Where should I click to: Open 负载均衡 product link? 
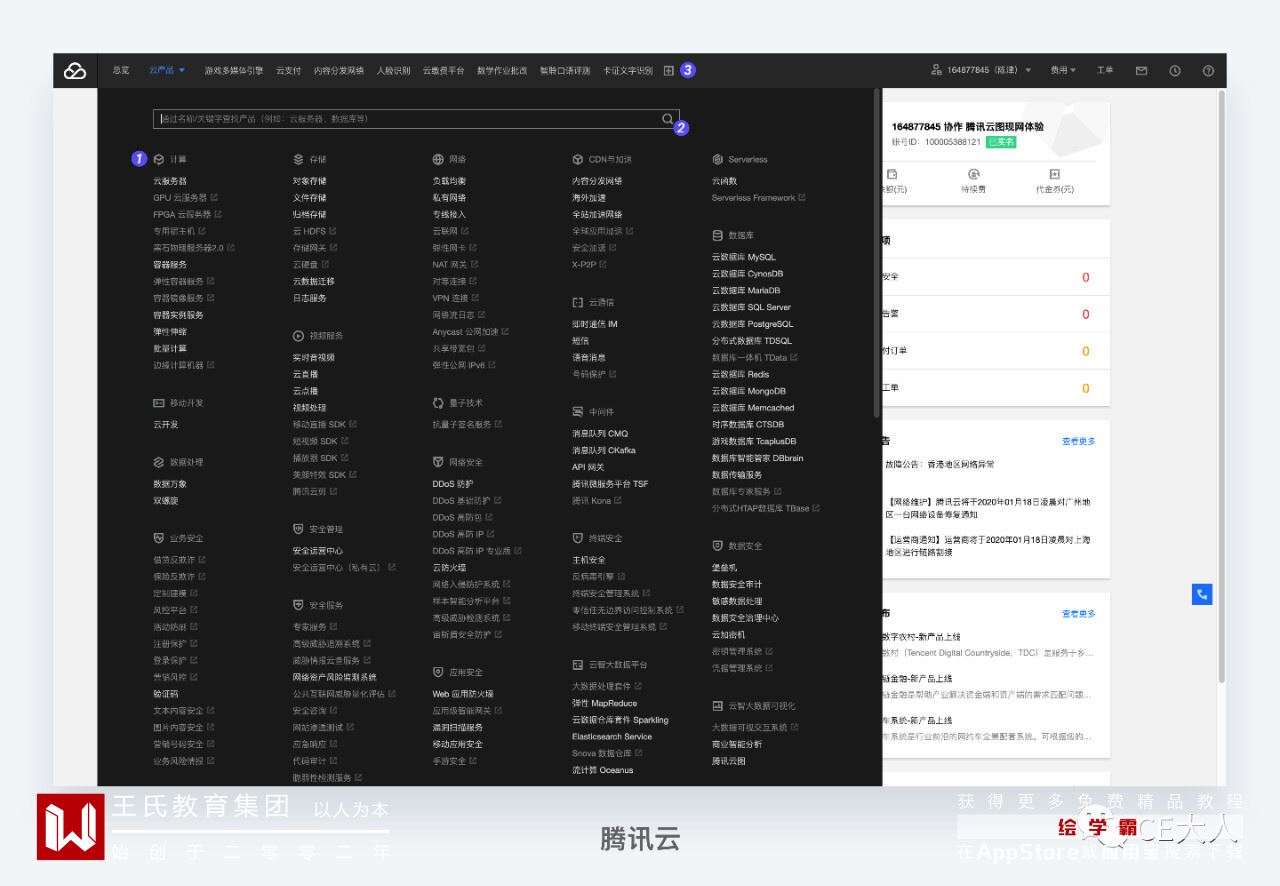coord(449,181)
